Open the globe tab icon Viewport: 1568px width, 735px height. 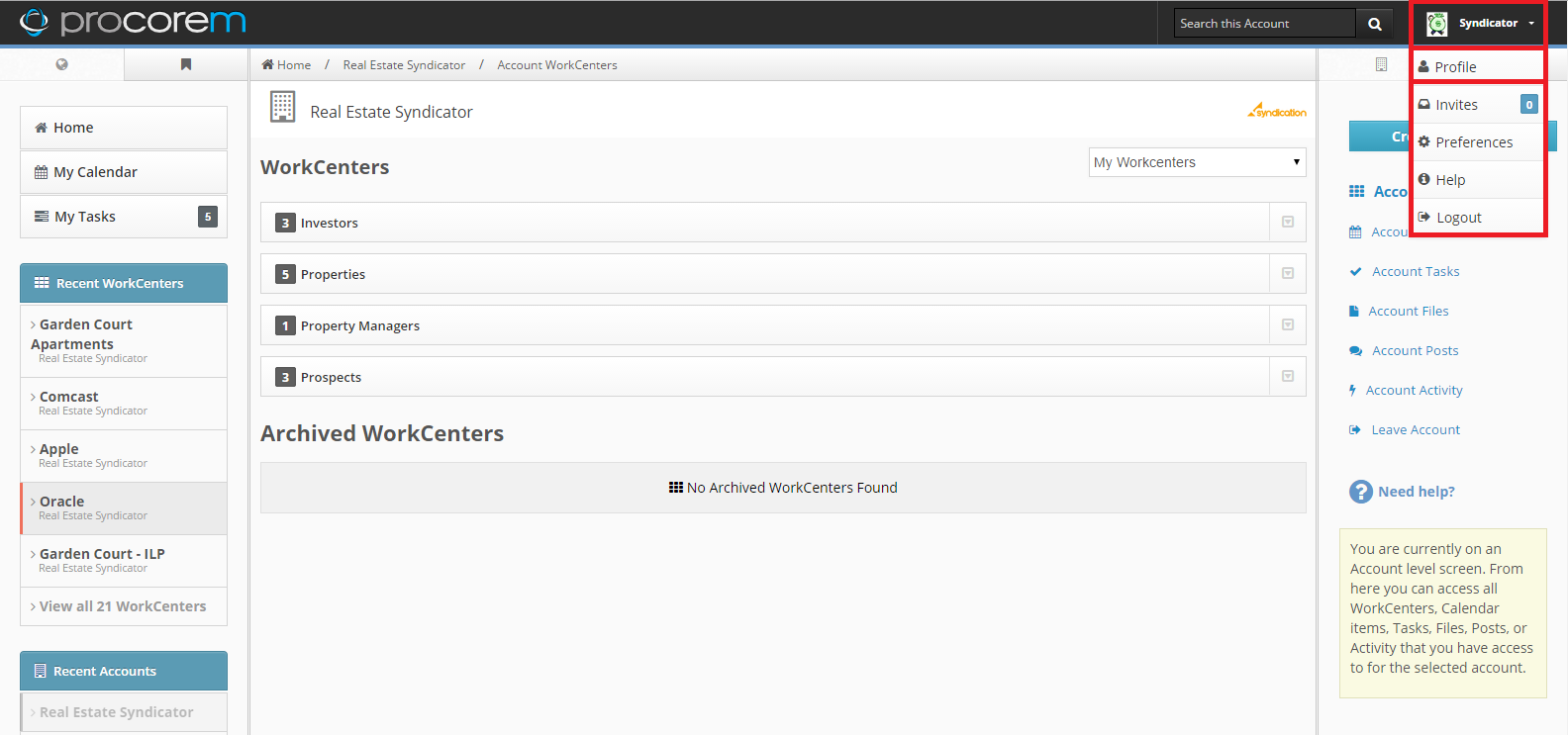[62, 64]
